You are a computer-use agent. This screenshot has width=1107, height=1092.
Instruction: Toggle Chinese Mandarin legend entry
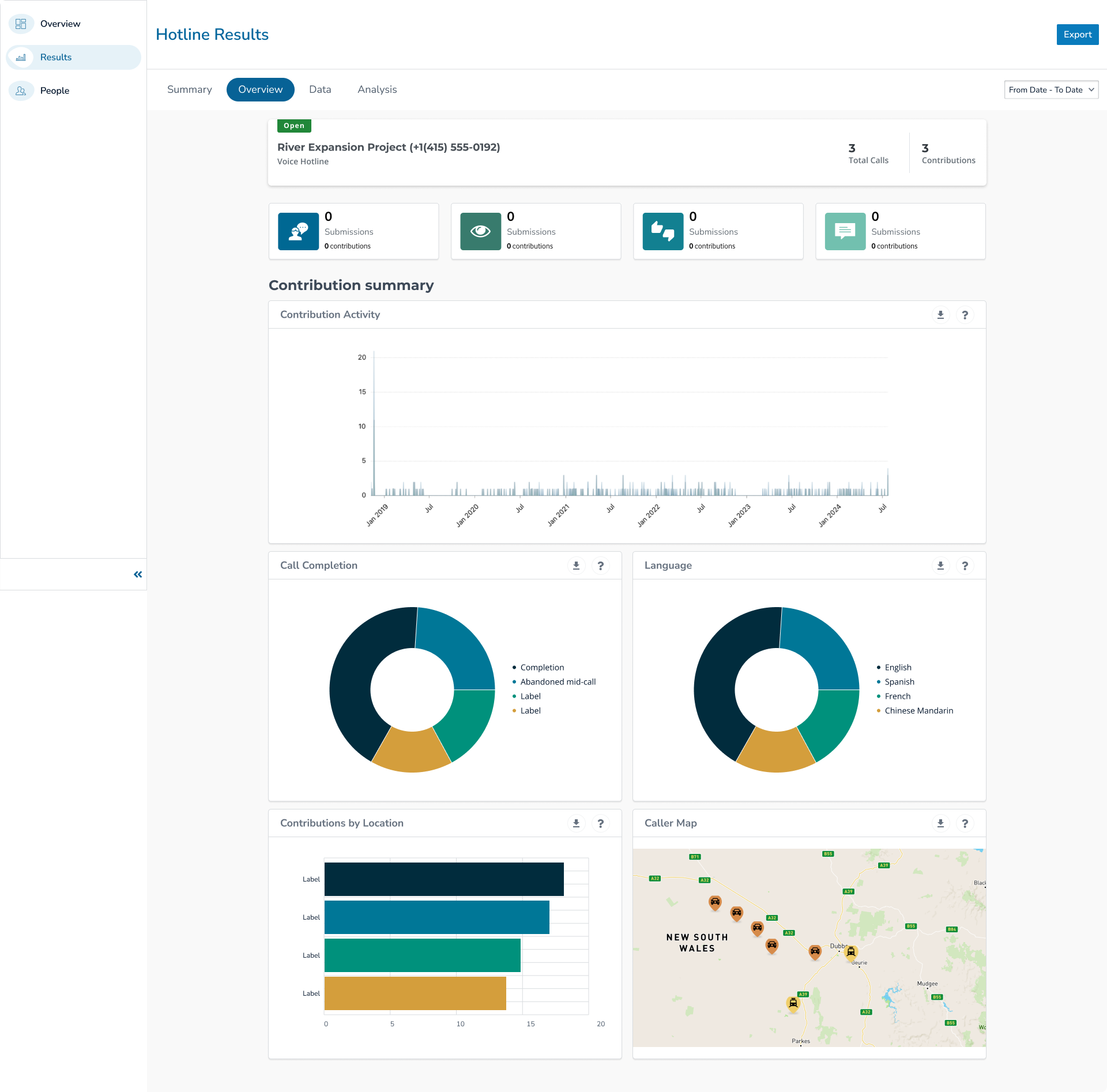coord(918,710)
